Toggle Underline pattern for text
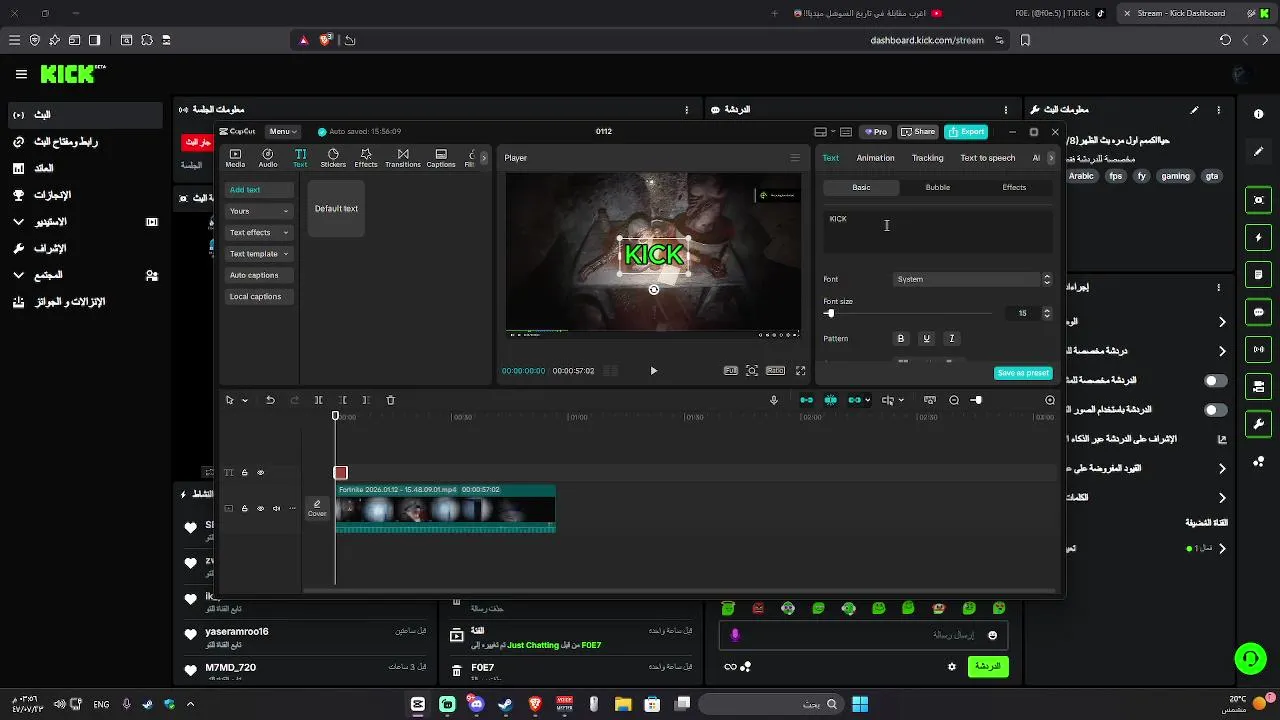The image size is (1280, 720). (x=927, y=339)
